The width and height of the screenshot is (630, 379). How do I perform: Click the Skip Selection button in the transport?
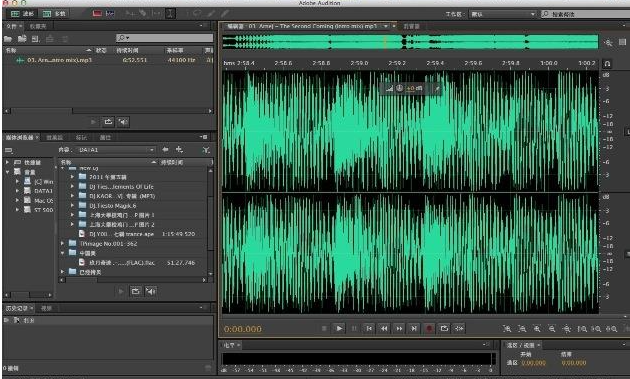tap(459, 328)
